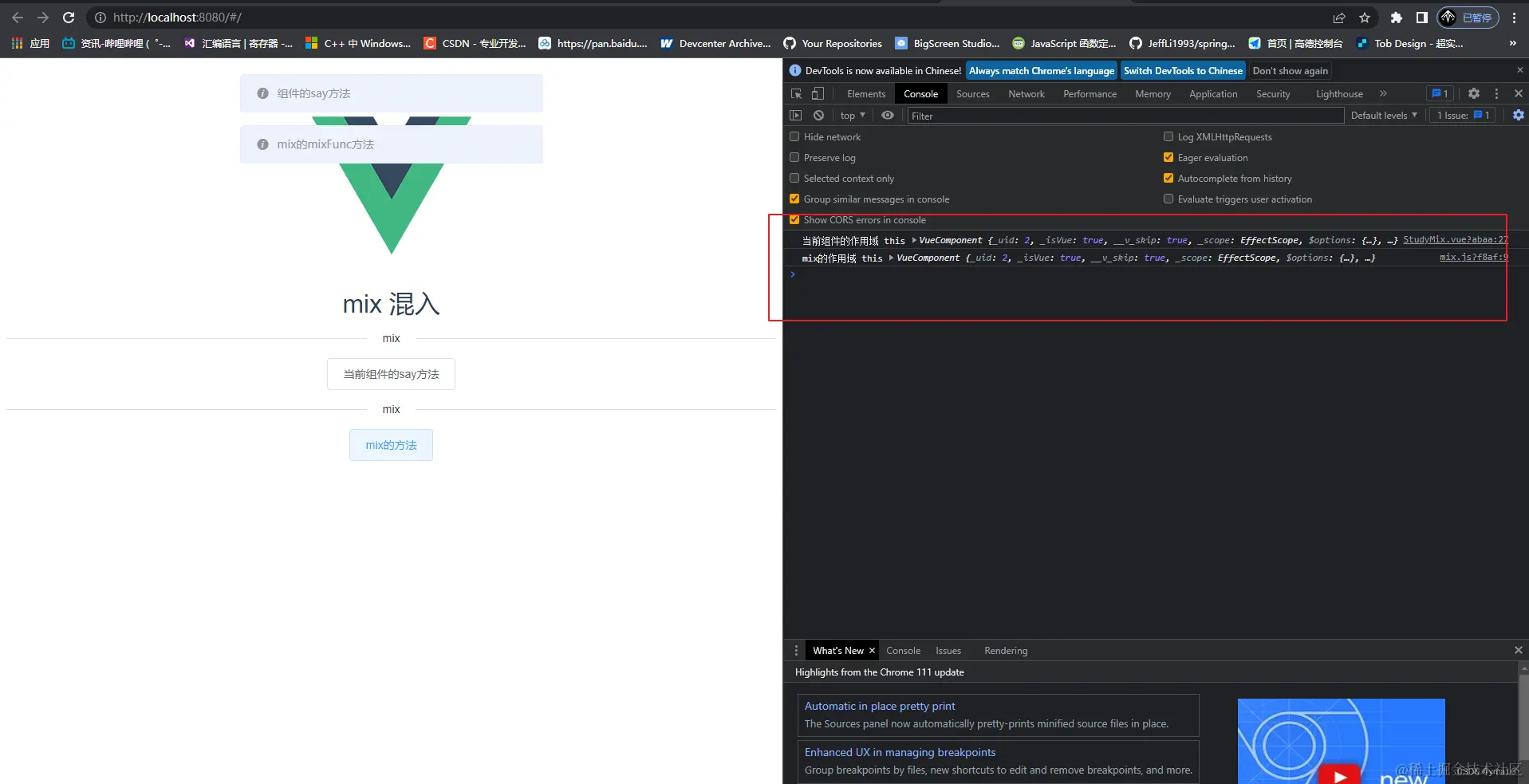Expand VueComponent in mix的作用域 log
Viewport: 1529px width, 784px height.
[x=892, y=258]
